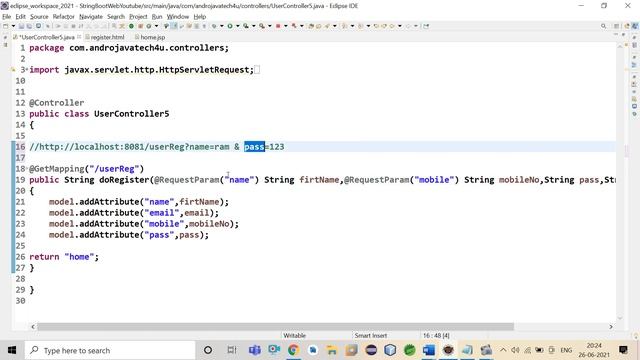The image size is (640, 360).
Task: Open the Back navigation history dropdown arrow
Action: [x=400, y=26]
